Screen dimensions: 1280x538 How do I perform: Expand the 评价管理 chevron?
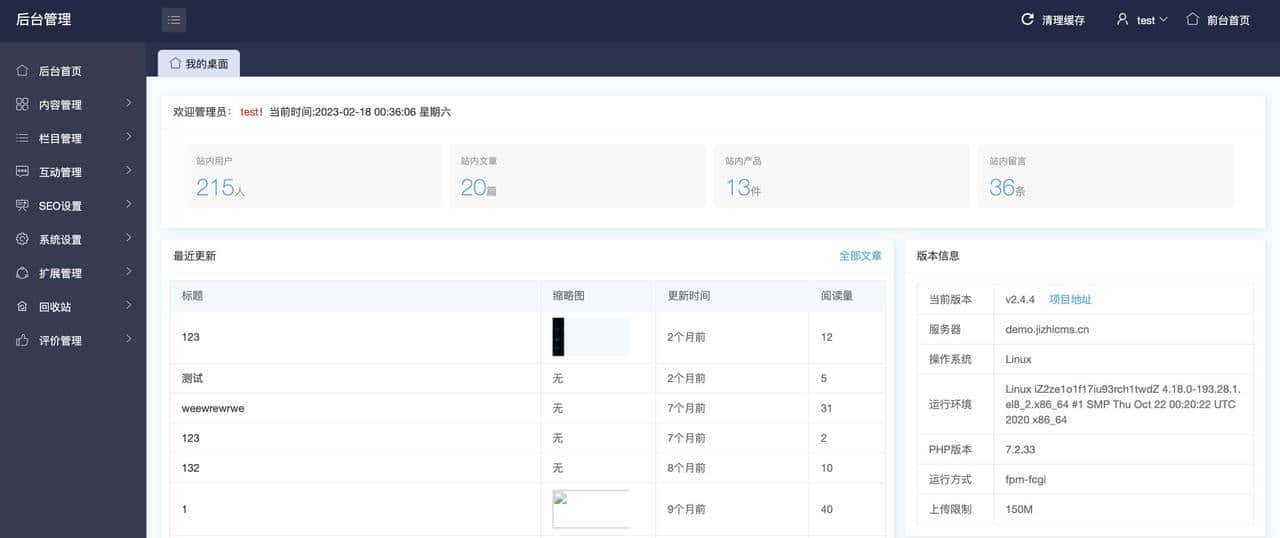click(129, 339)
